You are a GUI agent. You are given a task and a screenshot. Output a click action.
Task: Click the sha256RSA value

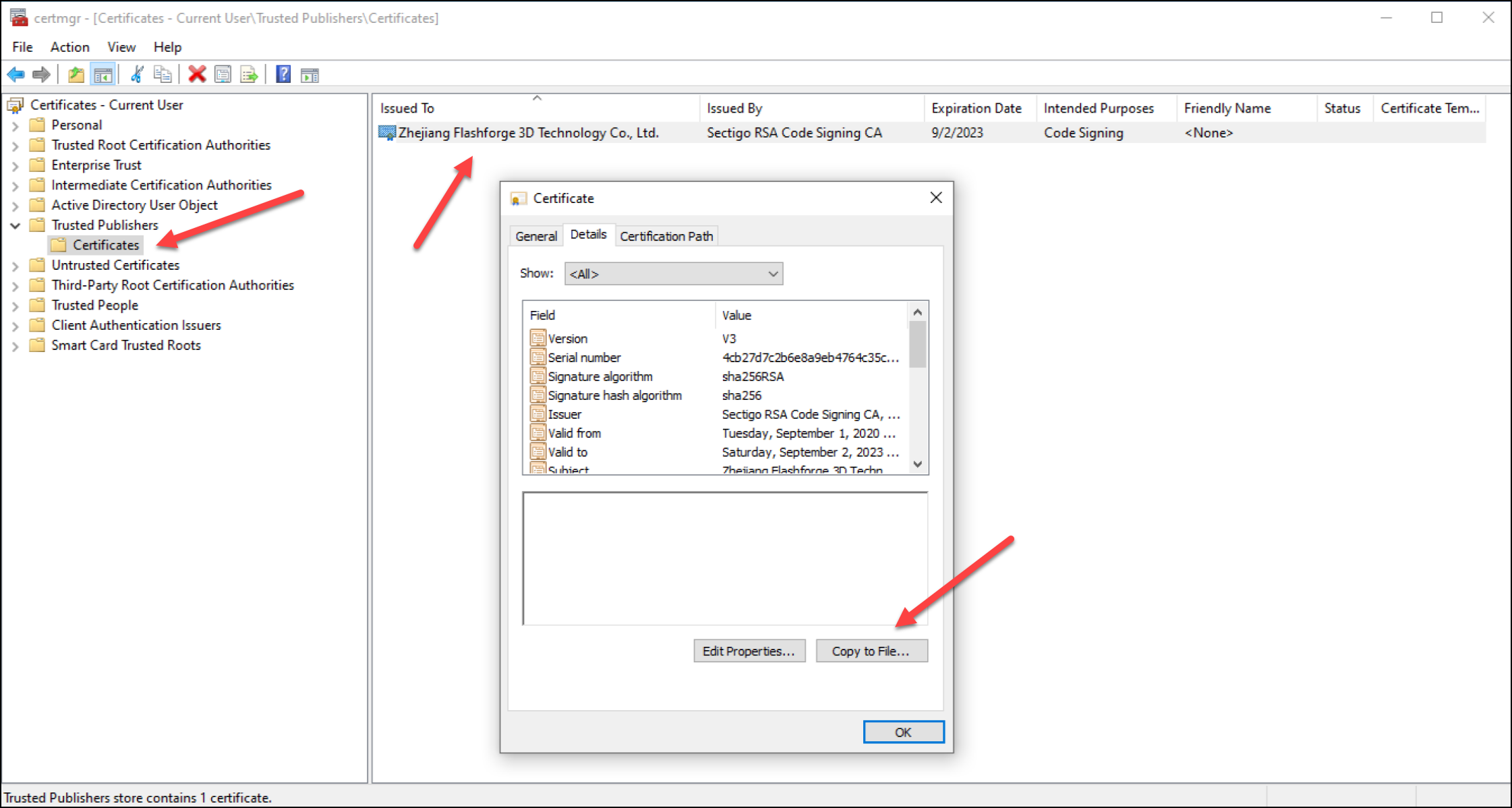753,376
